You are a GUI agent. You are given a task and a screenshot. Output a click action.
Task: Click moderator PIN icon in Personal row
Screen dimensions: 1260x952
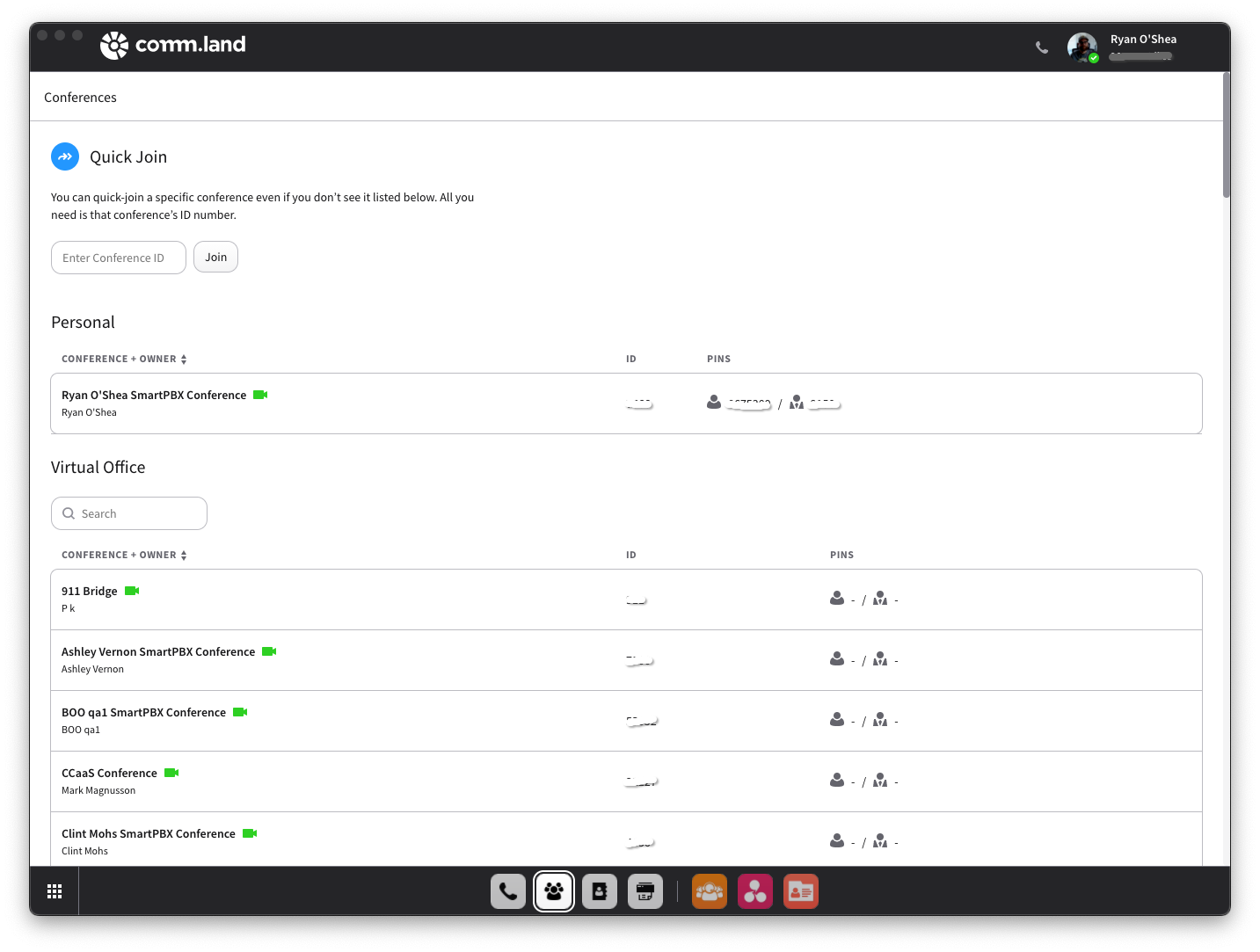coord(797,402)
